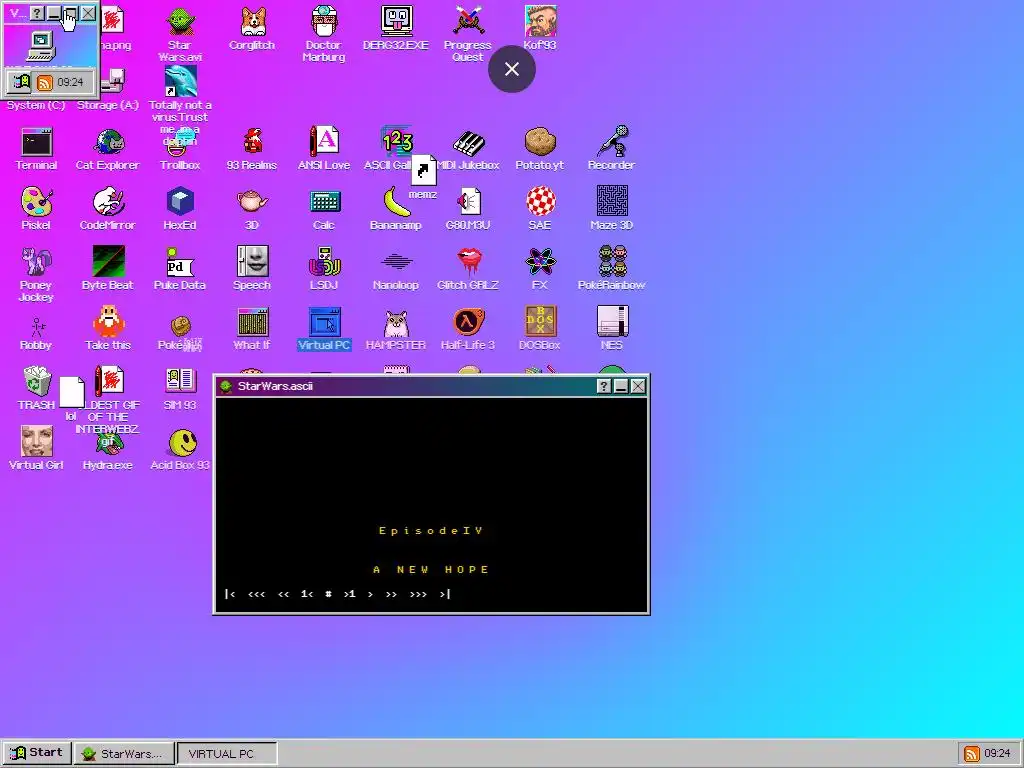This screenshot has width=1024, height=768.
Task: Click the 09:24 clock in the taskbar
Action: point(997,754)
